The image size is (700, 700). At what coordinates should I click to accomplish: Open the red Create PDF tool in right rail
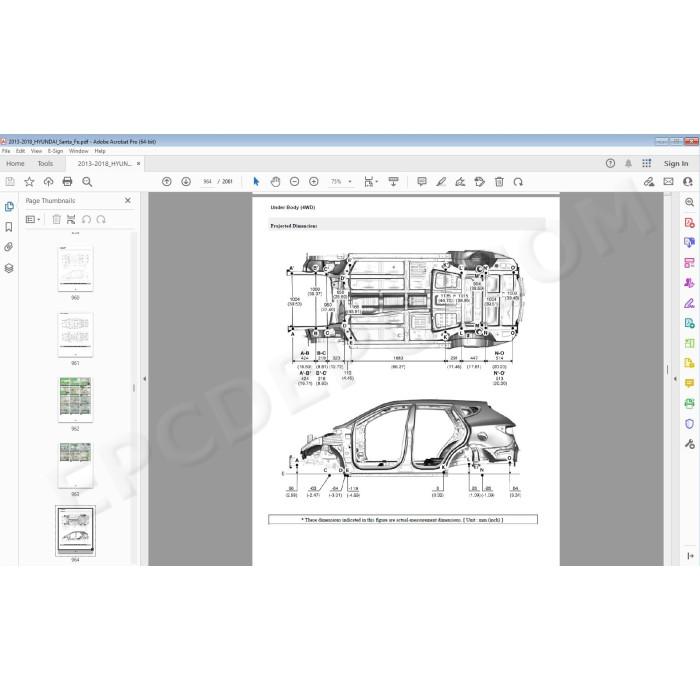tap(689, 222)
